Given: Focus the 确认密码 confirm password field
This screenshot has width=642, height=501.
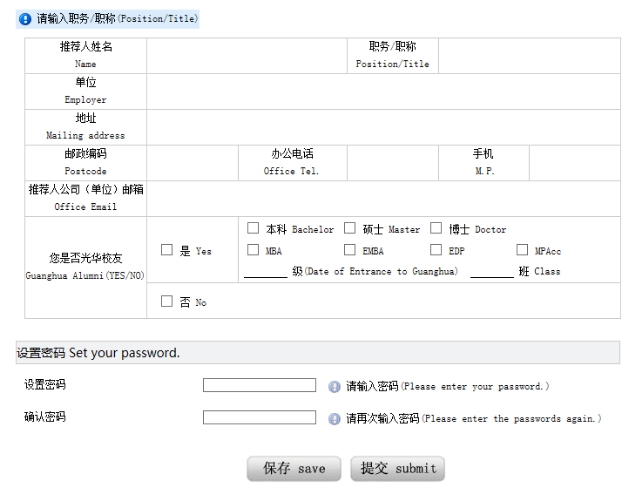Looking at the screenshot, I should point(260,418).
